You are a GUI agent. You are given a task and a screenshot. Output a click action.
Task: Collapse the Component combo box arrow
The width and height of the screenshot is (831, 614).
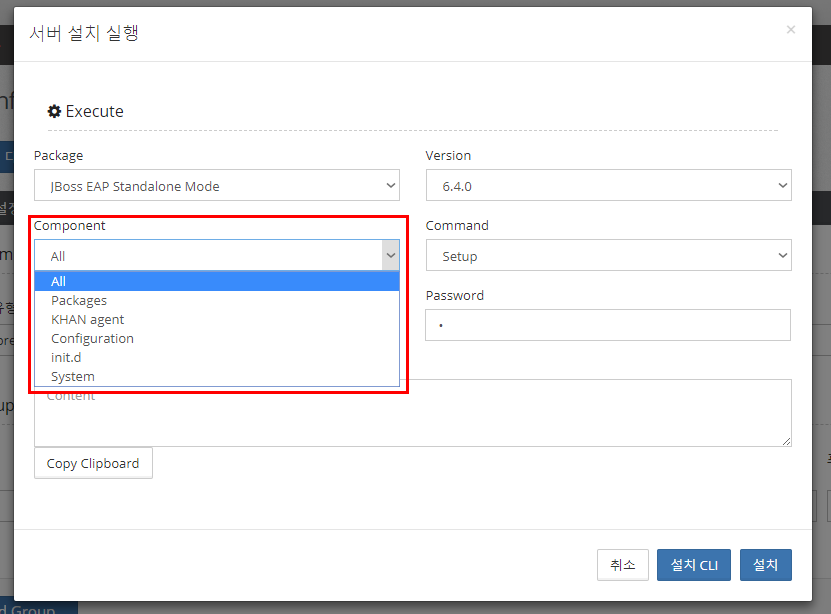[390, 256]
